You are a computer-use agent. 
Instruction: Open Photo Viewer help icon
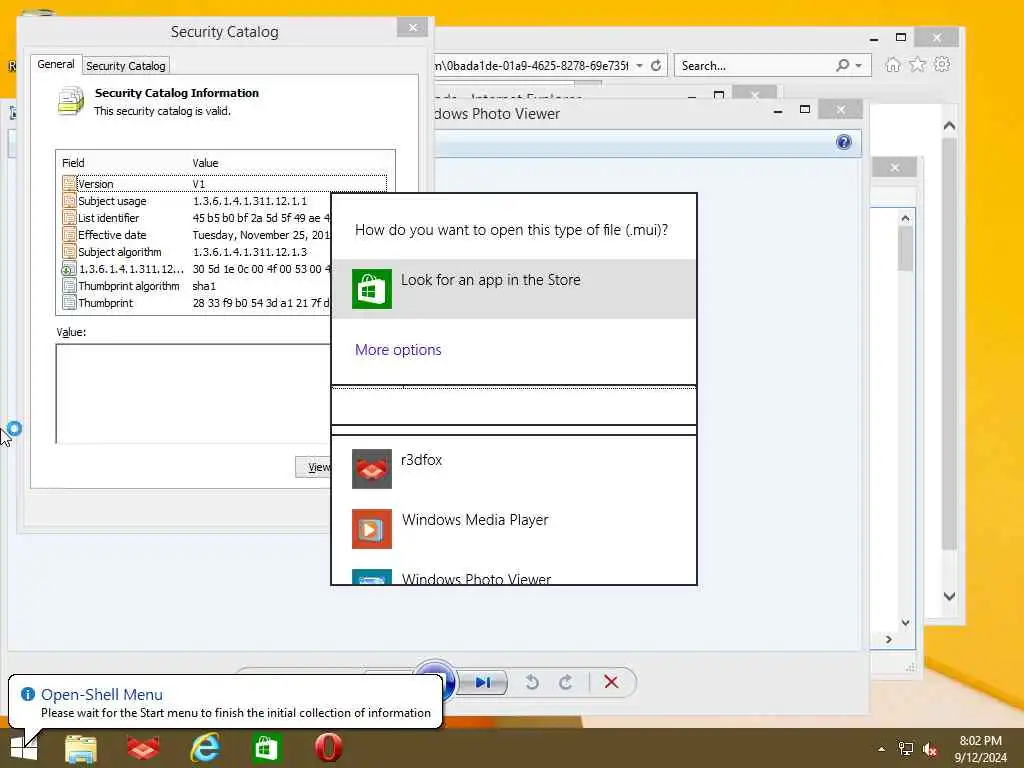pyautogui.click(x=843, y=142)
